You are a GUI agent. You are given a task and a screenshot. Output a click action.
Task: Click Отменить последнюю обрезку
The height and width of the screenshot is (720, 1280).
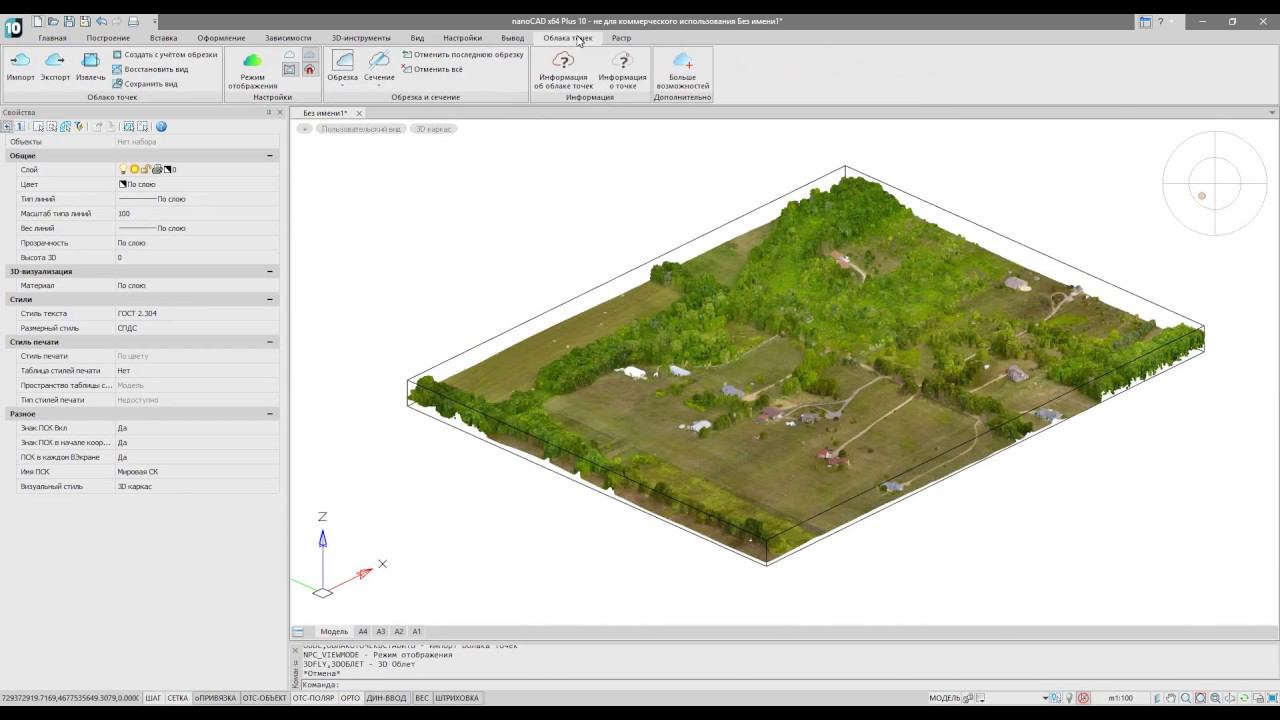[462, 55]
